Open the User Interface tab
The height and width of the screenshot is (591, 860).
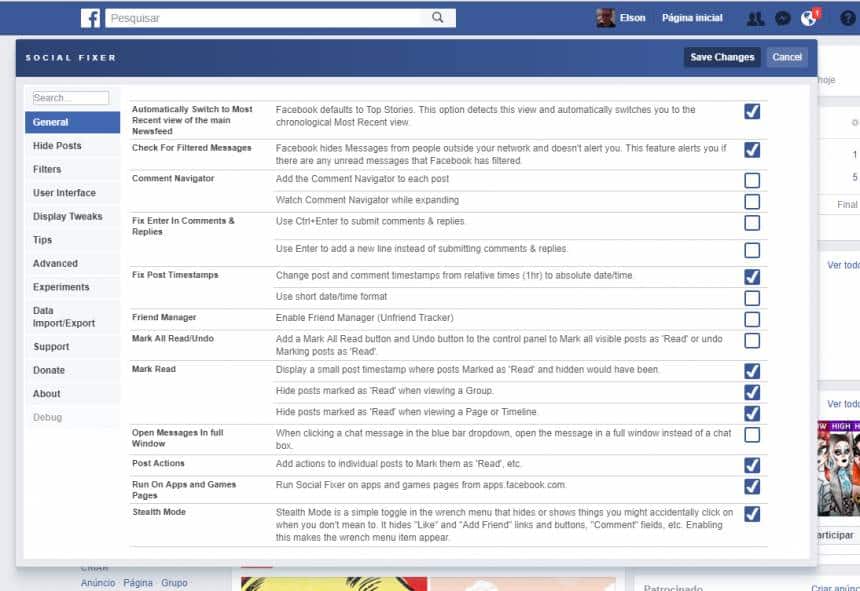[72, 193]
